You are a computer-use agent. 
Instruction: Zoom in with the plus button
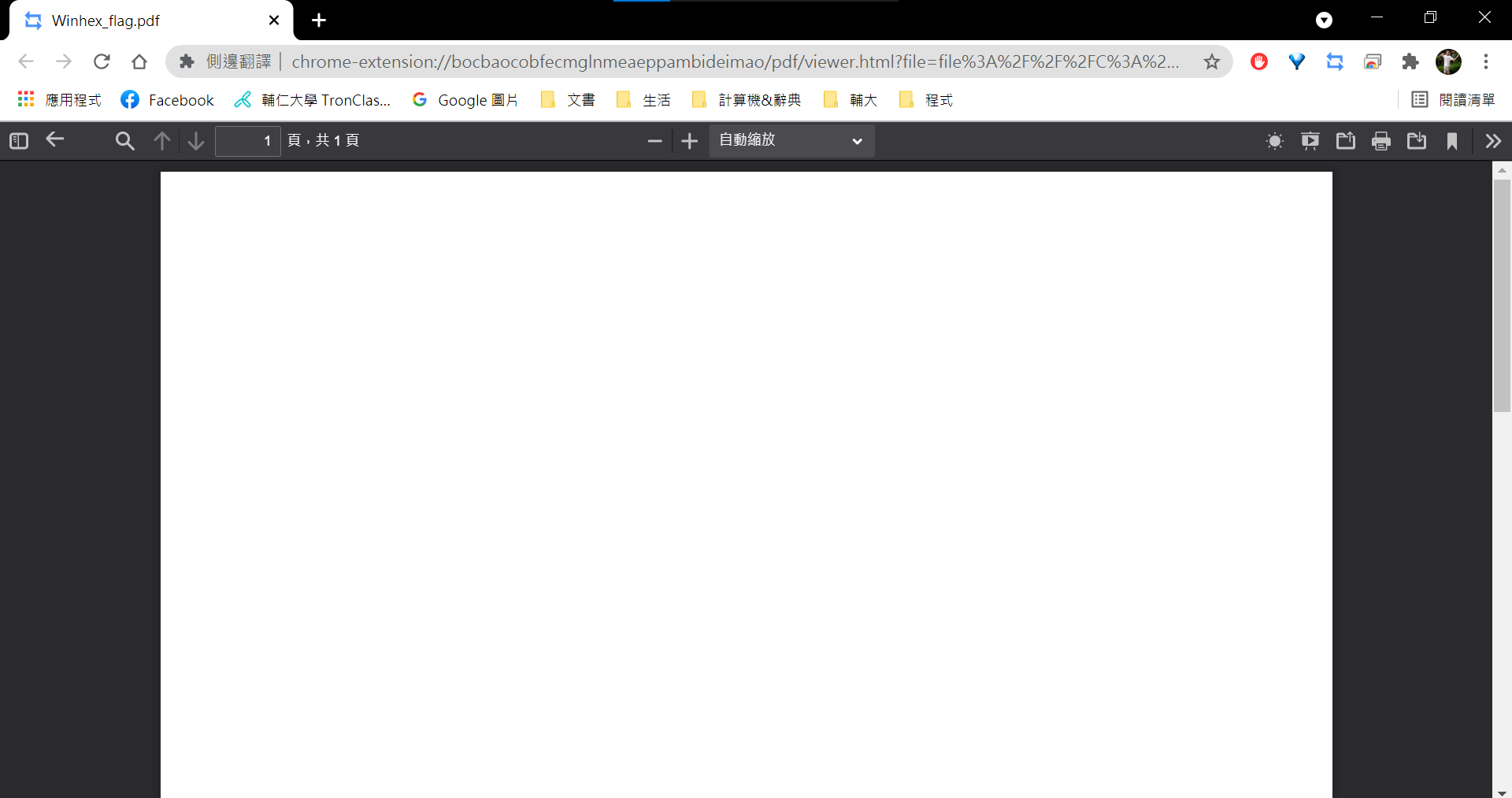[x=689, y=141]
